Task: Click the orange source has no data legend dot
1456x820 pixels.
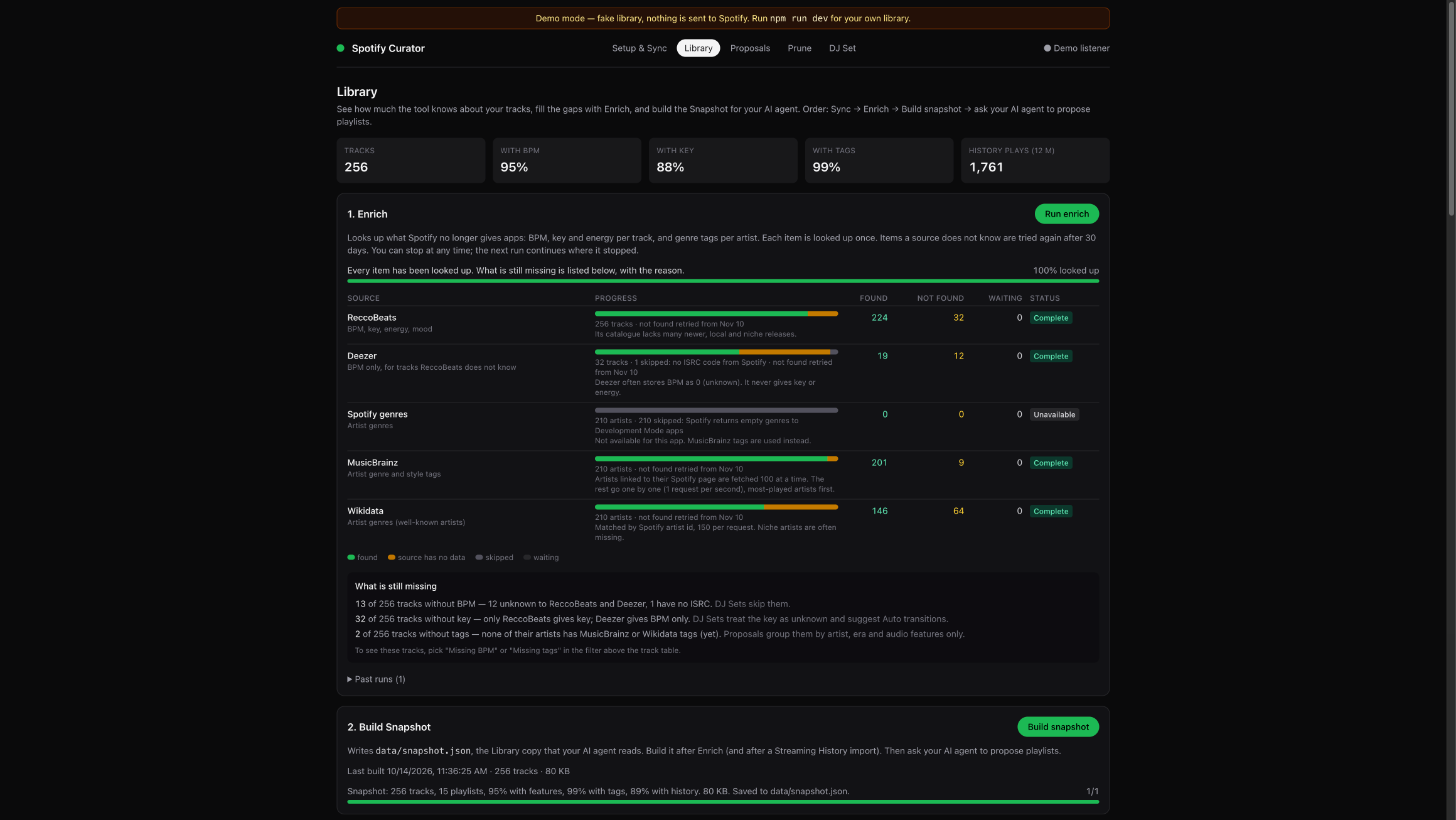Action: [391, 557]
